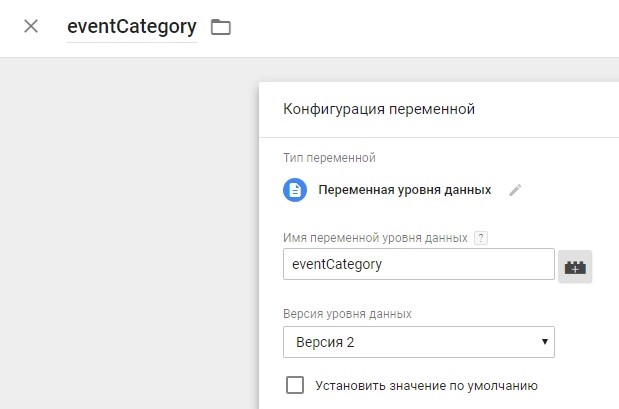Click the "Конфигурация переменной" card header
619x409 pixels.
pyautogui.click(x=379, y=109)
